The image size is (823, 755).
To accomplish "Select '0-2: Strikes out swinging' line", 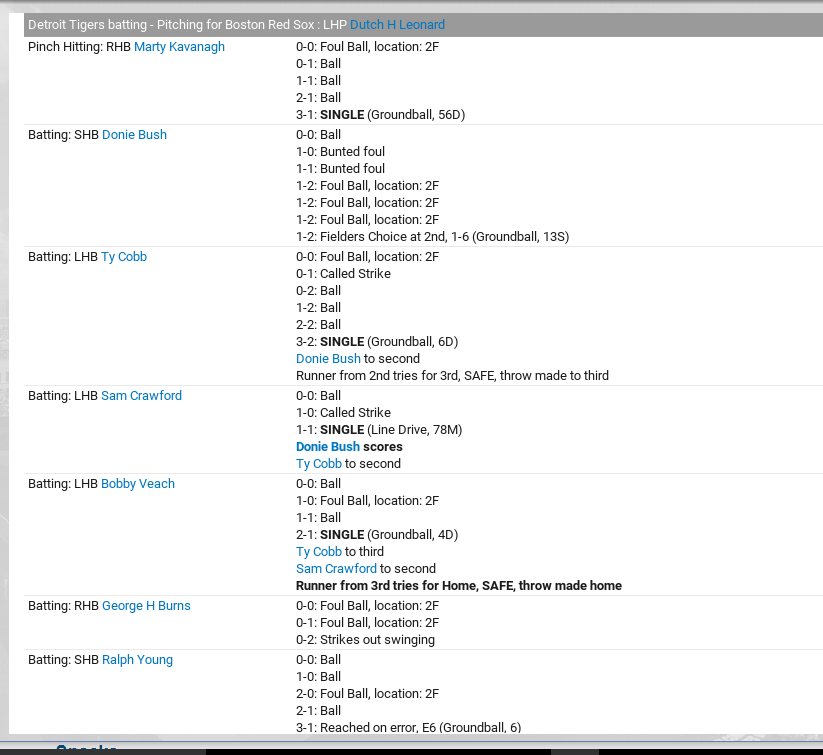I will coord(365,640).
